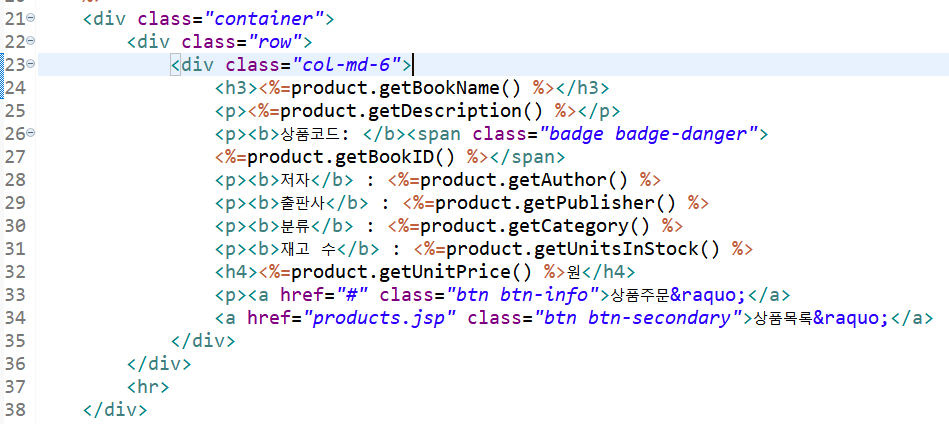Viewport: 949px width, 424px height.
Task: Click the closing </h3> tag
Action: click(582, 88)
